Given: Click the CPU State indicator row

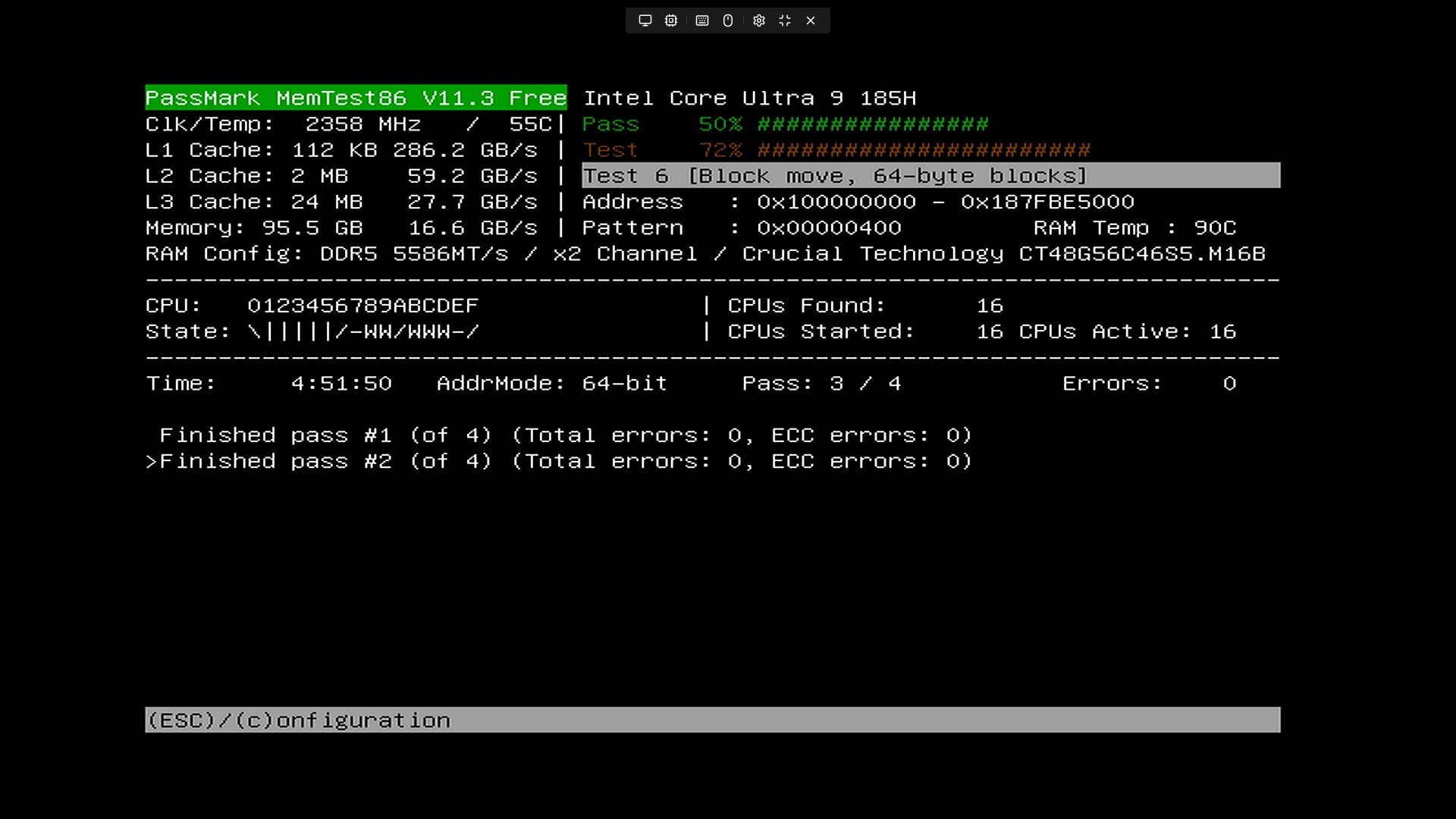Looking at the screenshot, I should coord(362,332).
